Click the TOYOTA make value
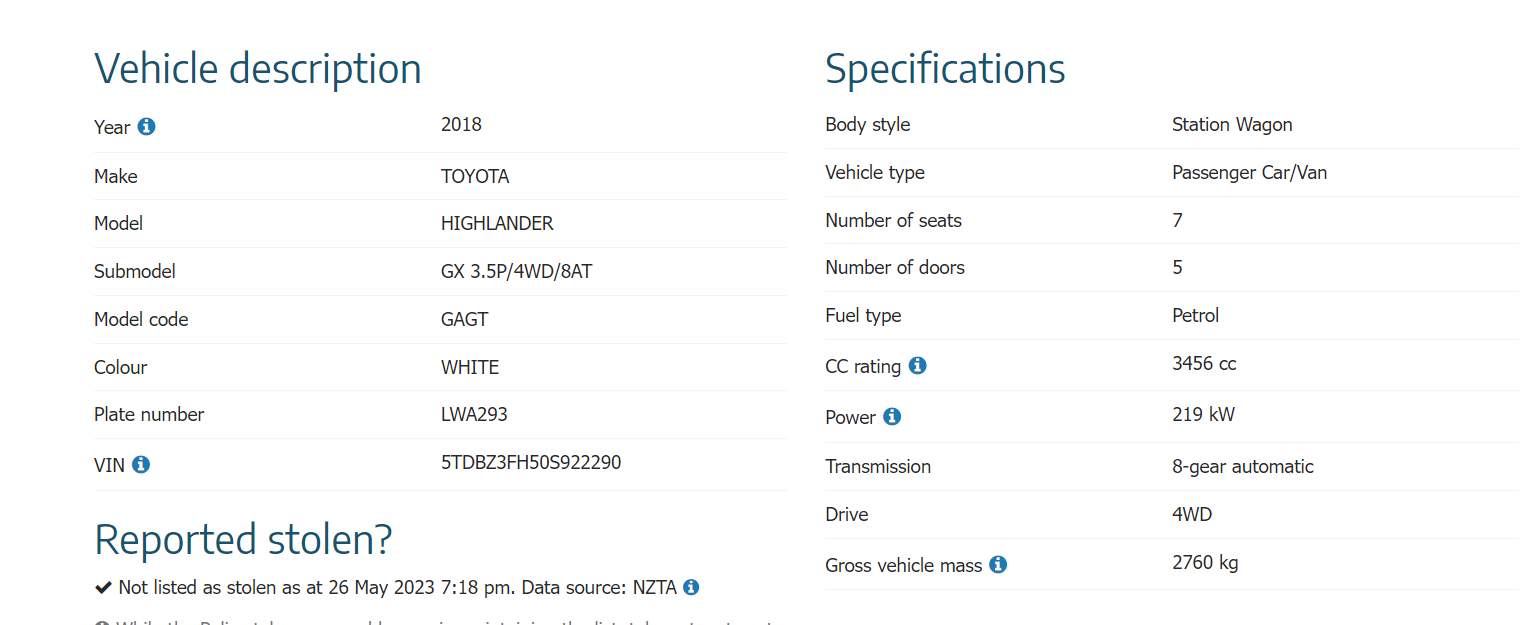The width and height of the screenshot is (1537, 625). tap(475, 176)
